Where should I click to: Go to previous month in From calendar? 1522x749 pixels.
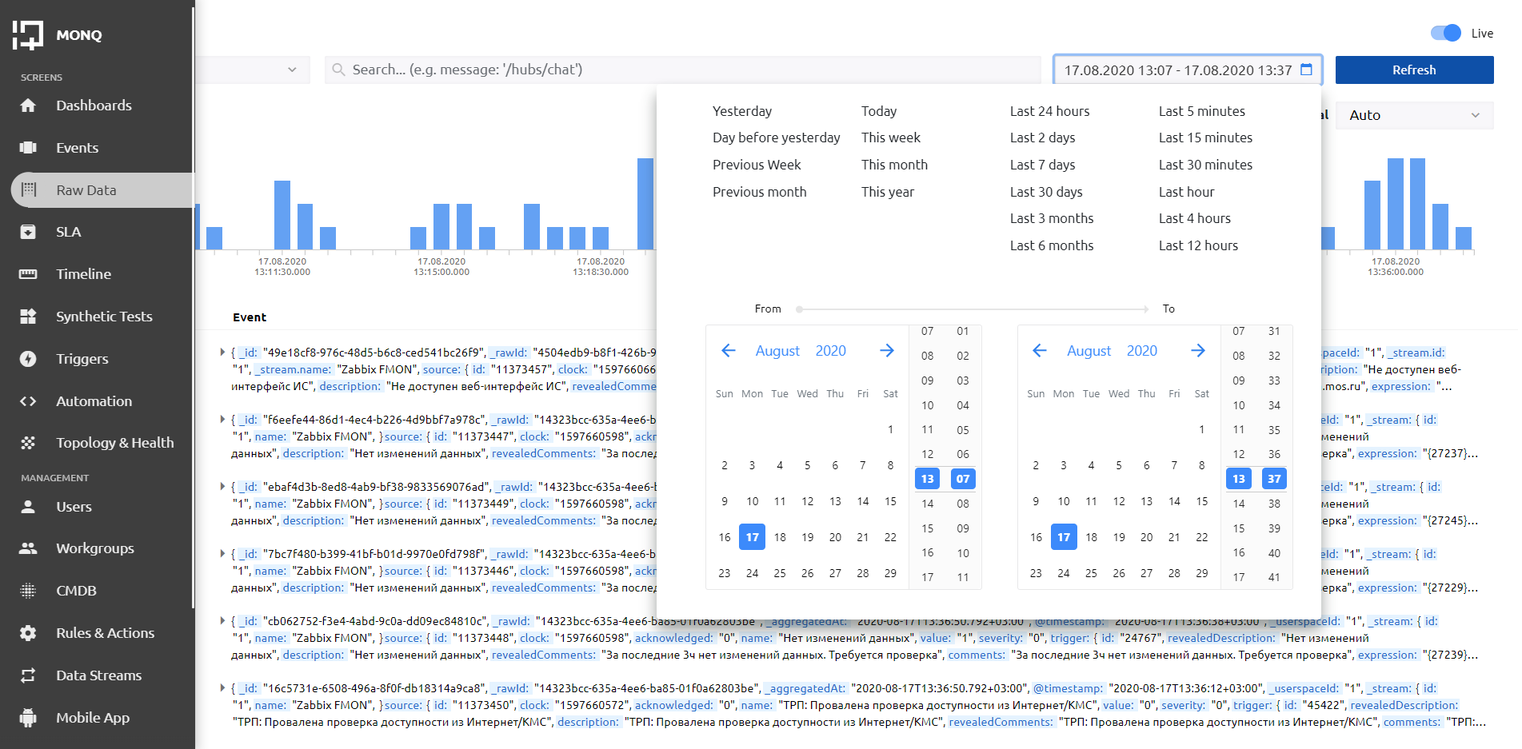(x=728, y=350)
